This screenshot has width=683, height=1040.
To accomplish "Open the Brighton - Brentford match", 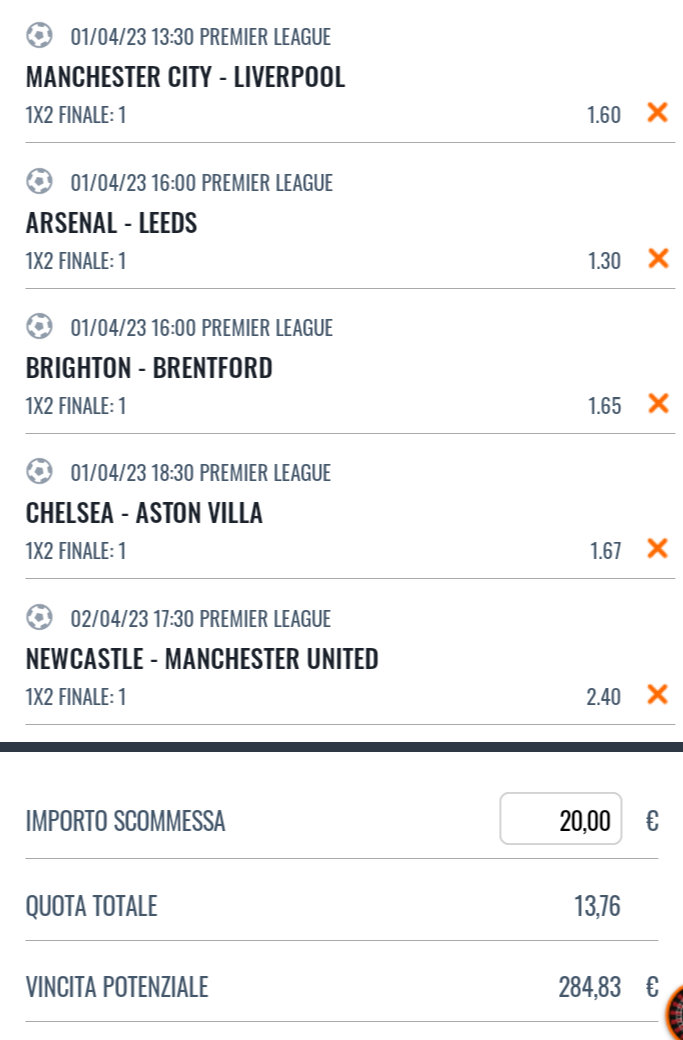I will [x=149, y=368].
